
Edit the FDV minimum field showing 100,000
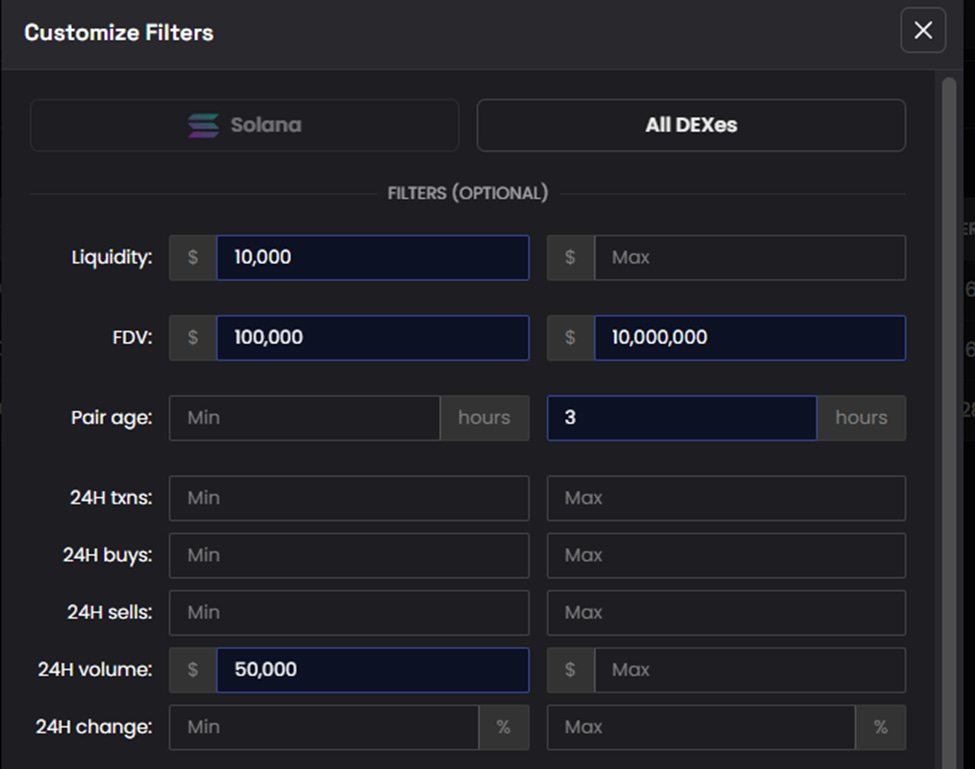372,338
